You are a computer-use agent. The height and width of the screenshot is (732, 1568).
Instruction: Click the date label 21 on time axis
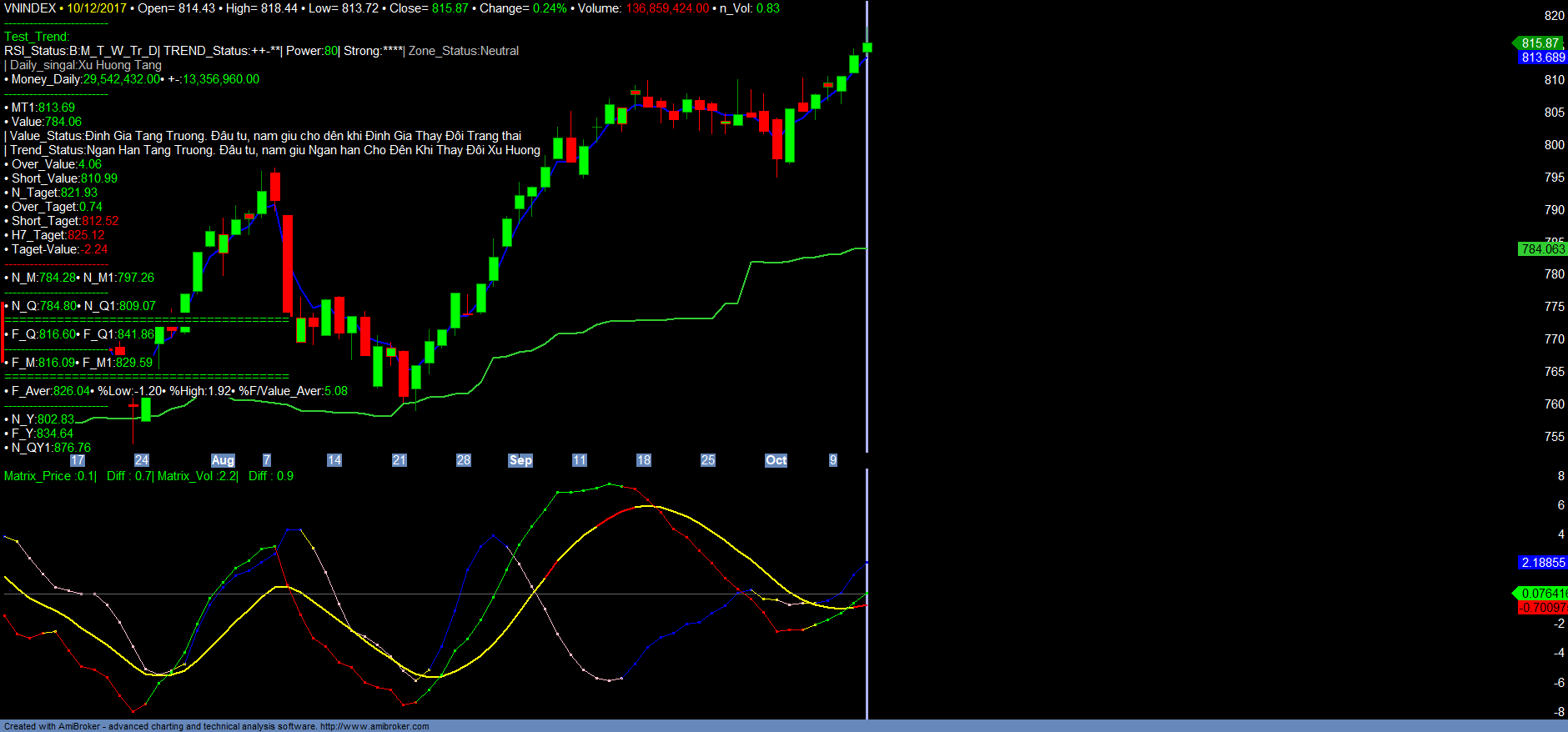click(400, 460)
